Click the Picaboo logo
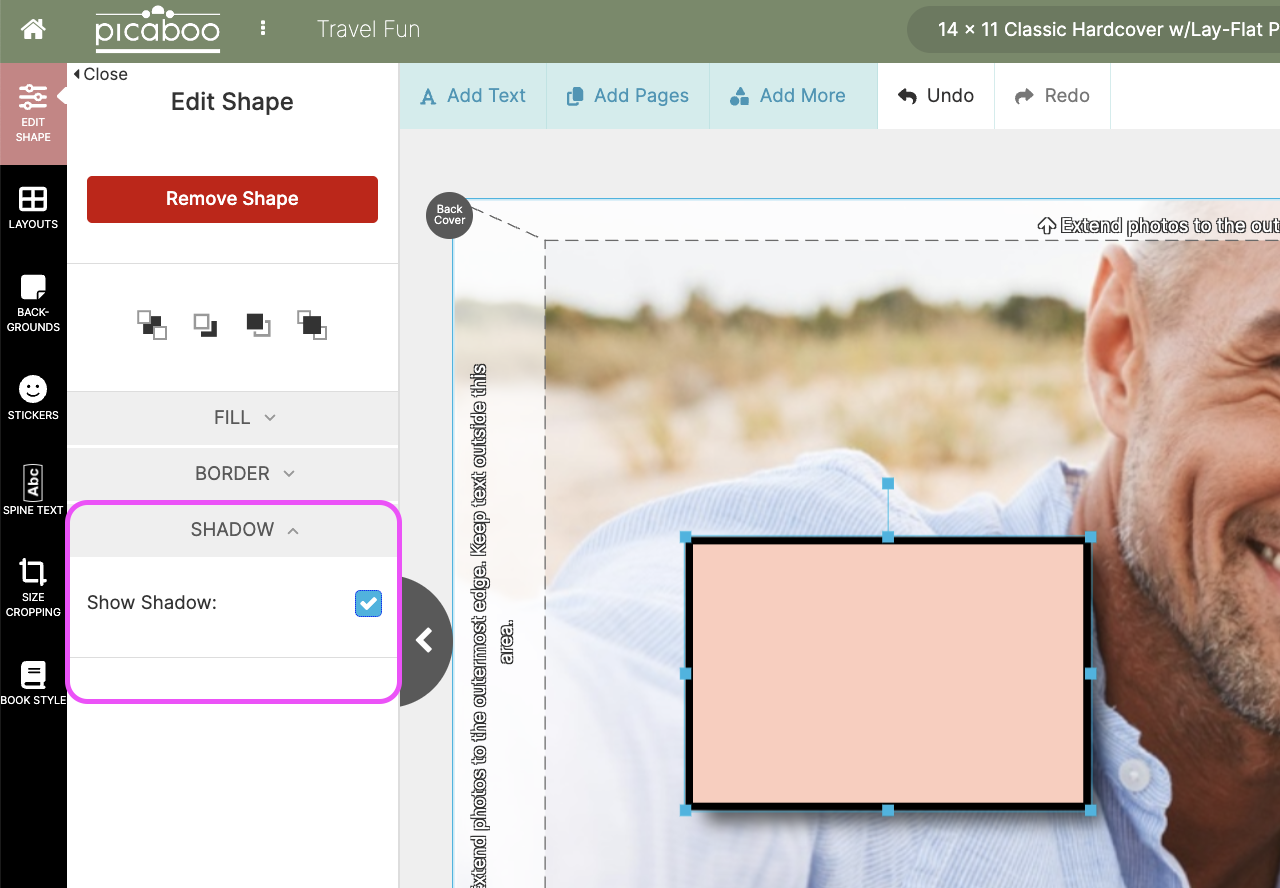This screenshot has width=1280, height=888. (158, 30)
